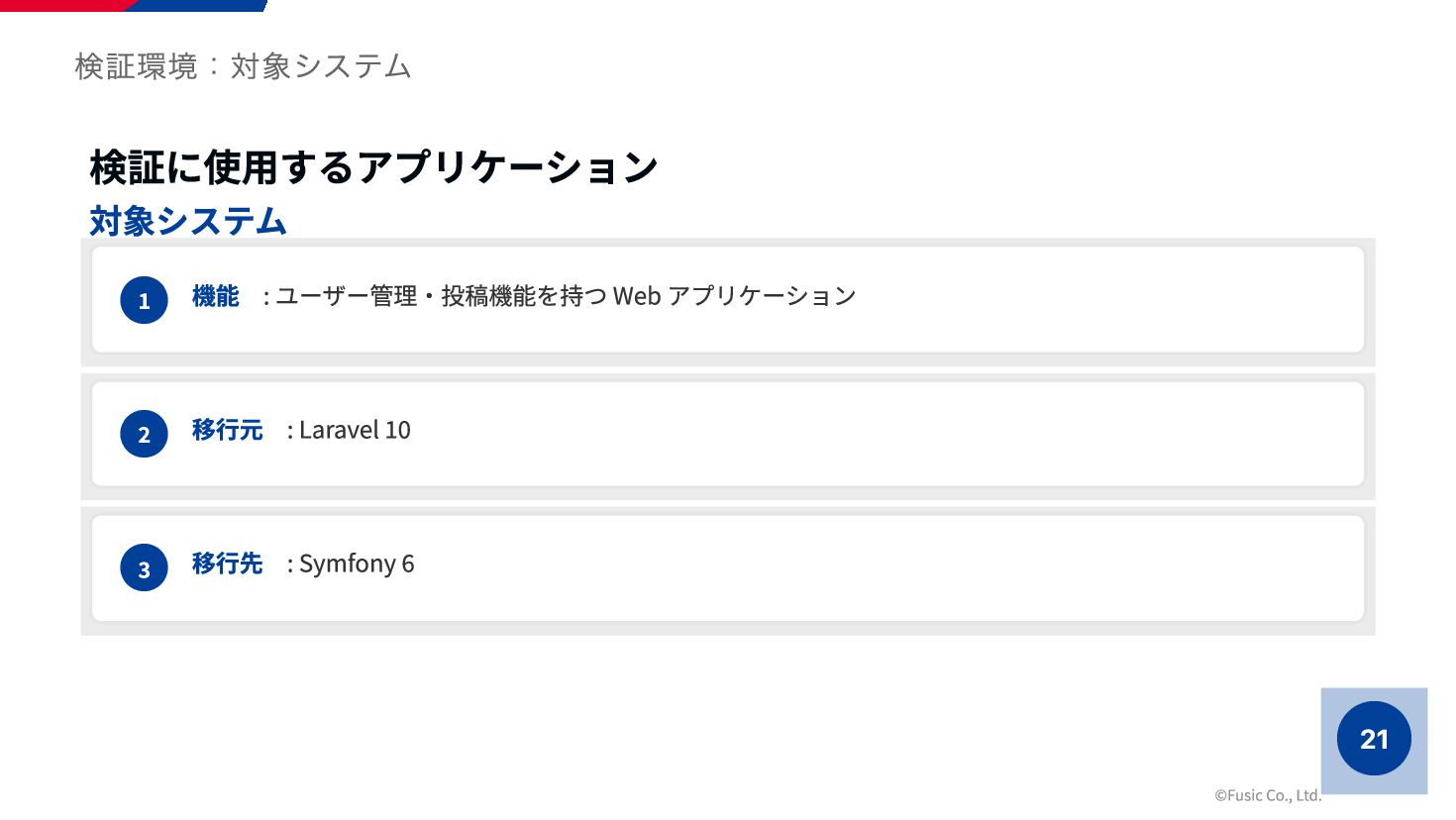Click the second white card with Laravel
Image resolution: width=1456 pixels, height=820 pixels.
pyautogui.click(x=728, y=434)
